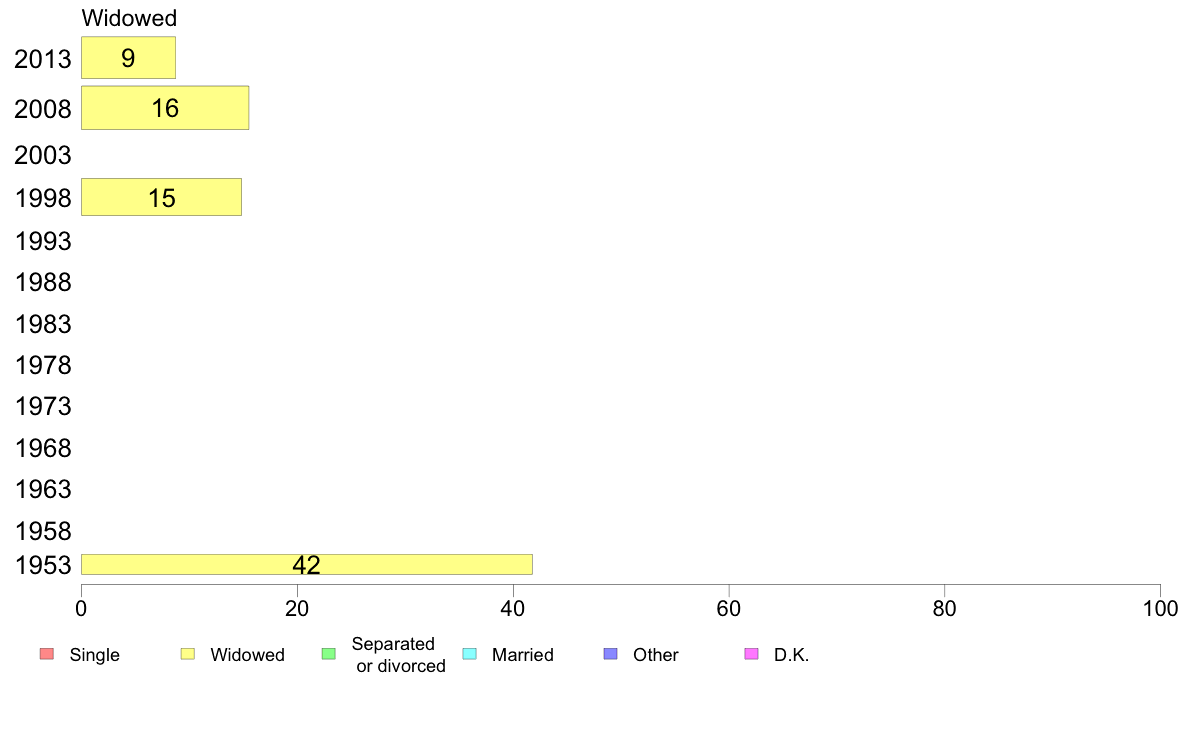Click the blue Other legend swatch
The image size is (1188, 736).
tap(611, 653)
